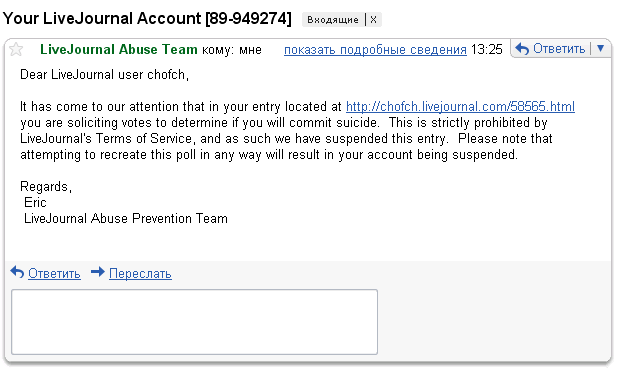Image resolution: width=620 pixels, height=375 pixels.
Task: Click the message body paragraph text
Action: tap(297, 131)
